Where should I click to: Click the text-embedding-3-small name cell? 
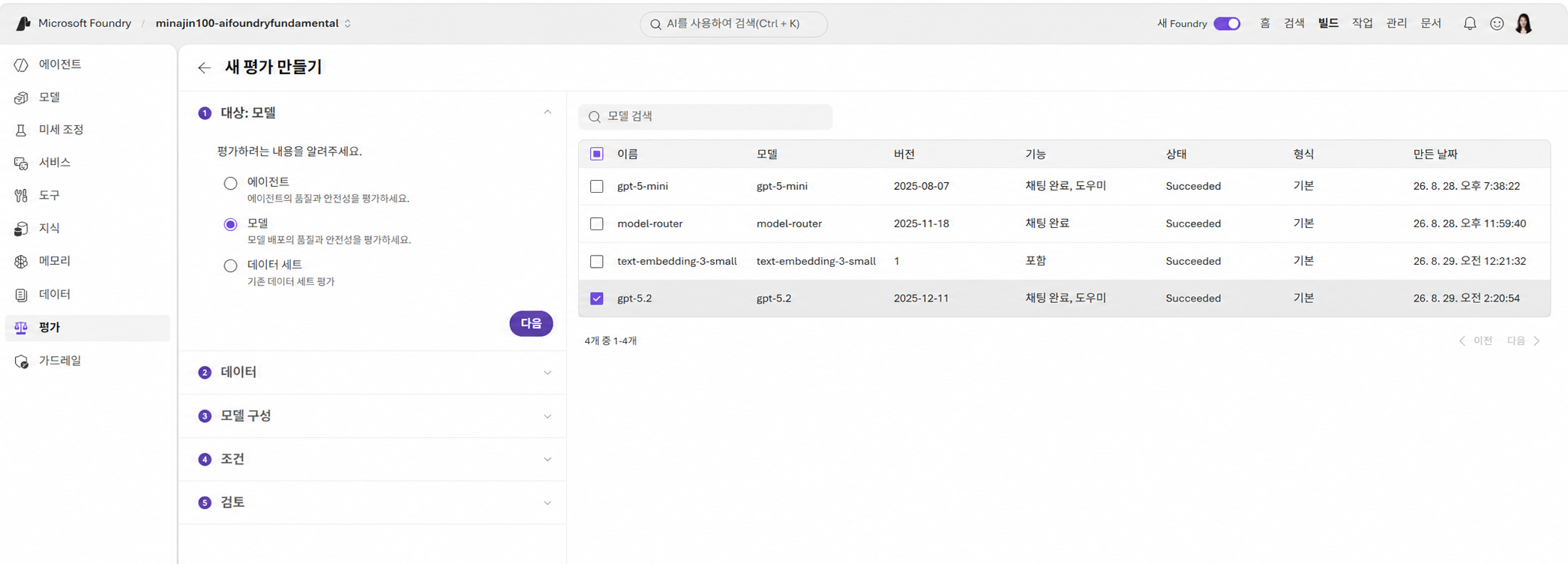coord(677,261)
